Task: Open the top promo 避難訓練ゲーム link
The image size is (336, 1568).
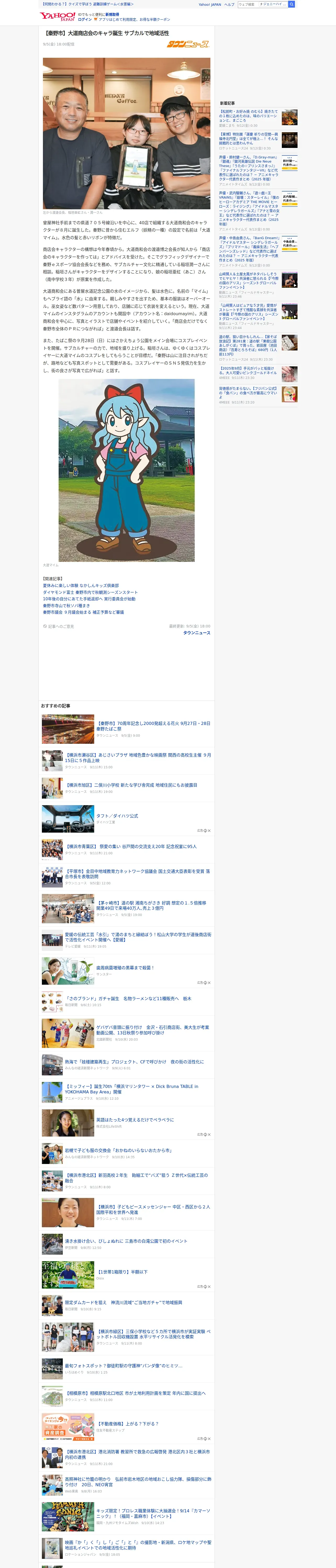Action: click(x=88, y=4)
